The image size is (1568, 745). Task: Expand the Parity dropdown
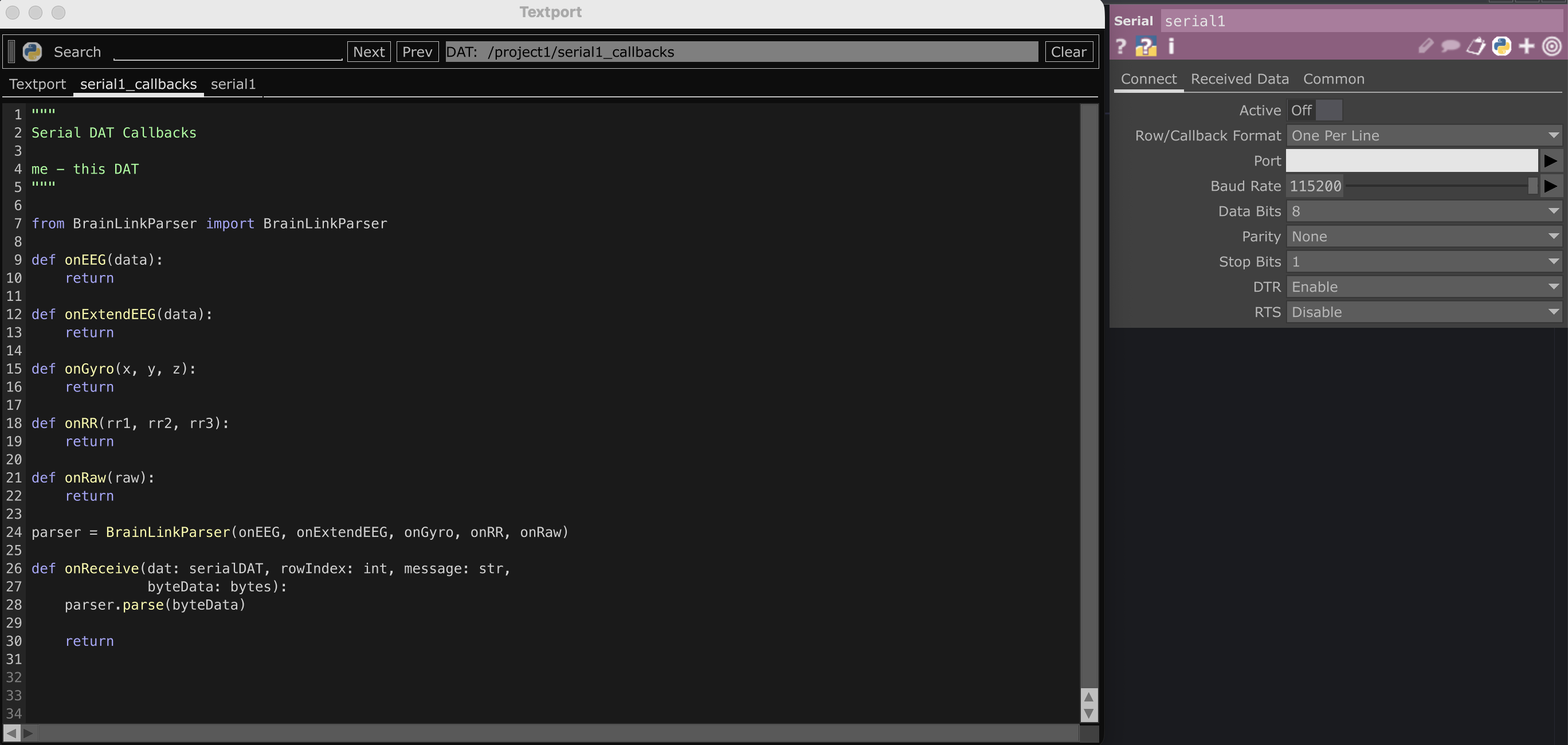pyautogui.click(x=1424, y=236)
